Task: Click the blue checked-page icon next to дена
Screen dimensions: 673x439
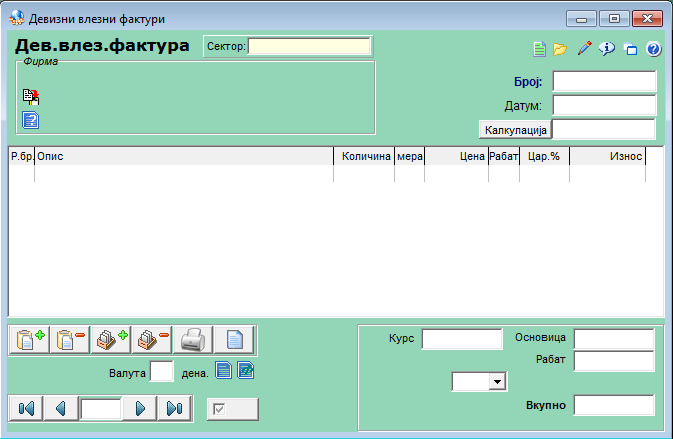Action: coord(246,370)
